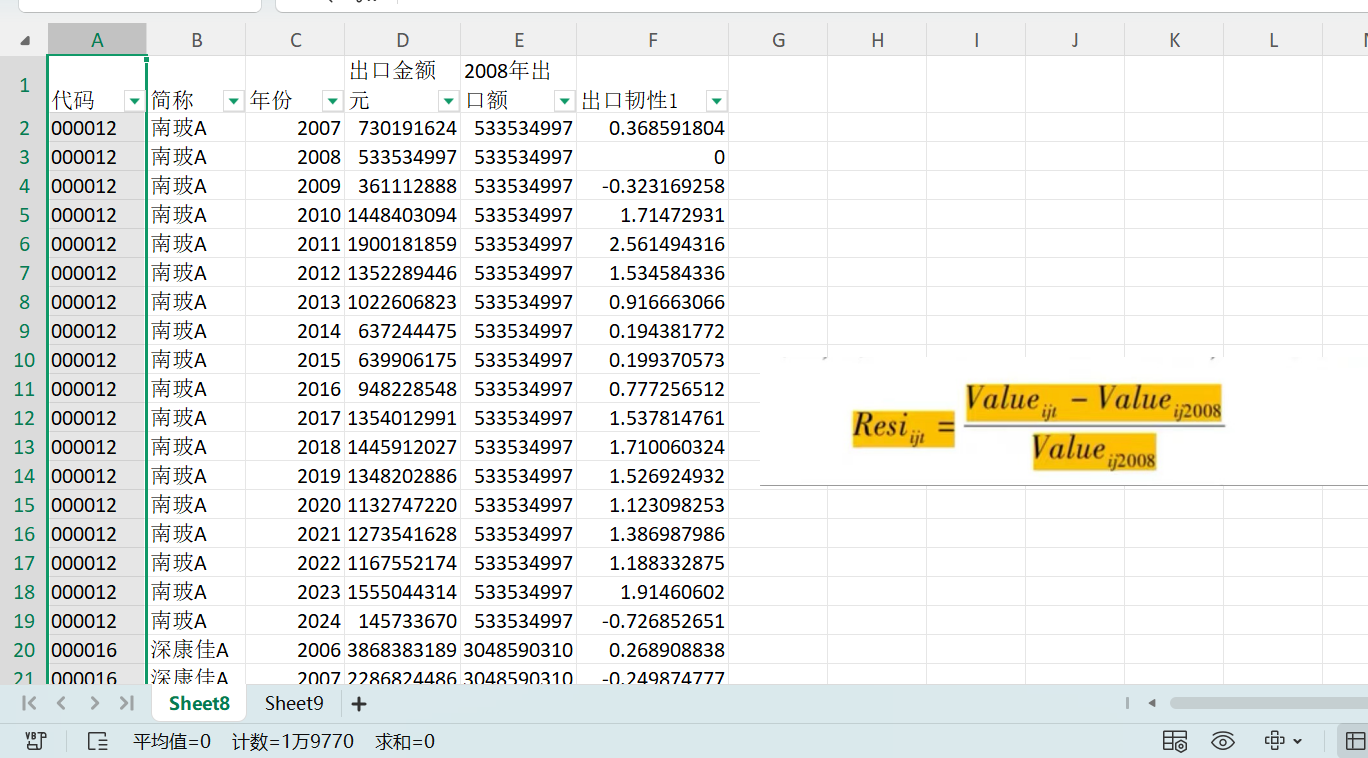The width and height of the screenshot is (1368, 758).
Task: Switch to normal view icon in the status bar
Action: click(1354, 741)
